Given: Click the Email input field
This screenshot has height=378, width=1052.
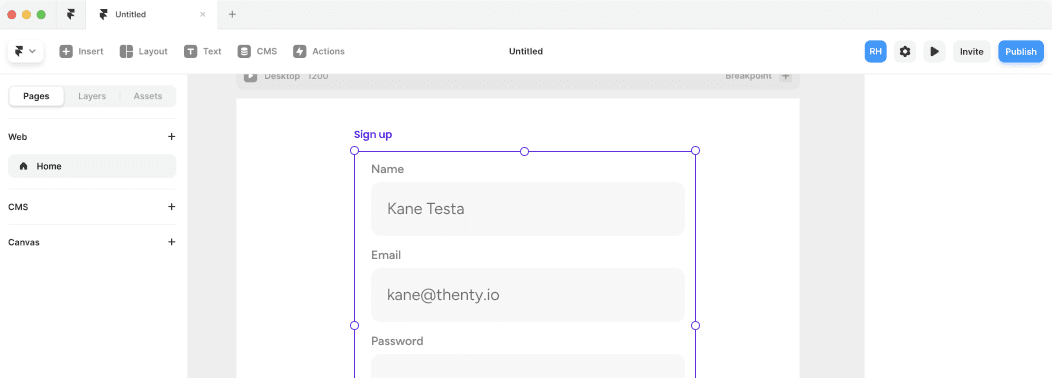Looking at the screenshot, I should click(x=528, y=295).
